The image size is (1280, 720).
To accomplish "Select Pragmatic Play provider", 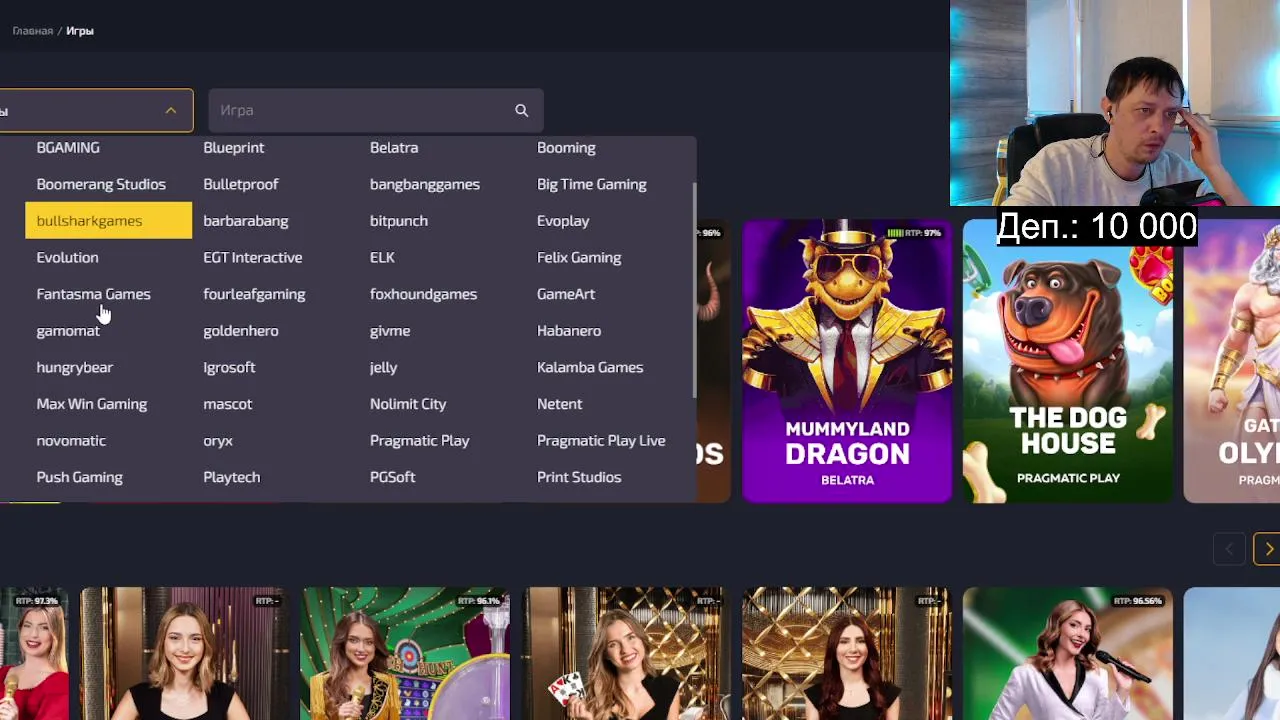I will coord(419,441).
